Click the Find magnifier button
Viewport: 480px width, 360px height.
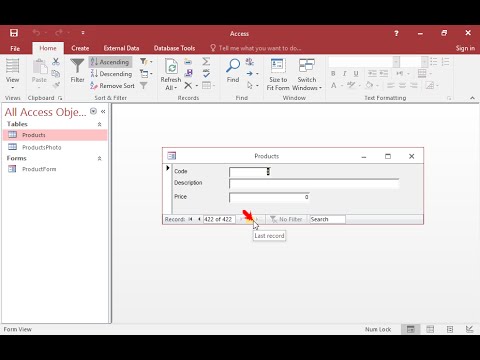(233, 71)
